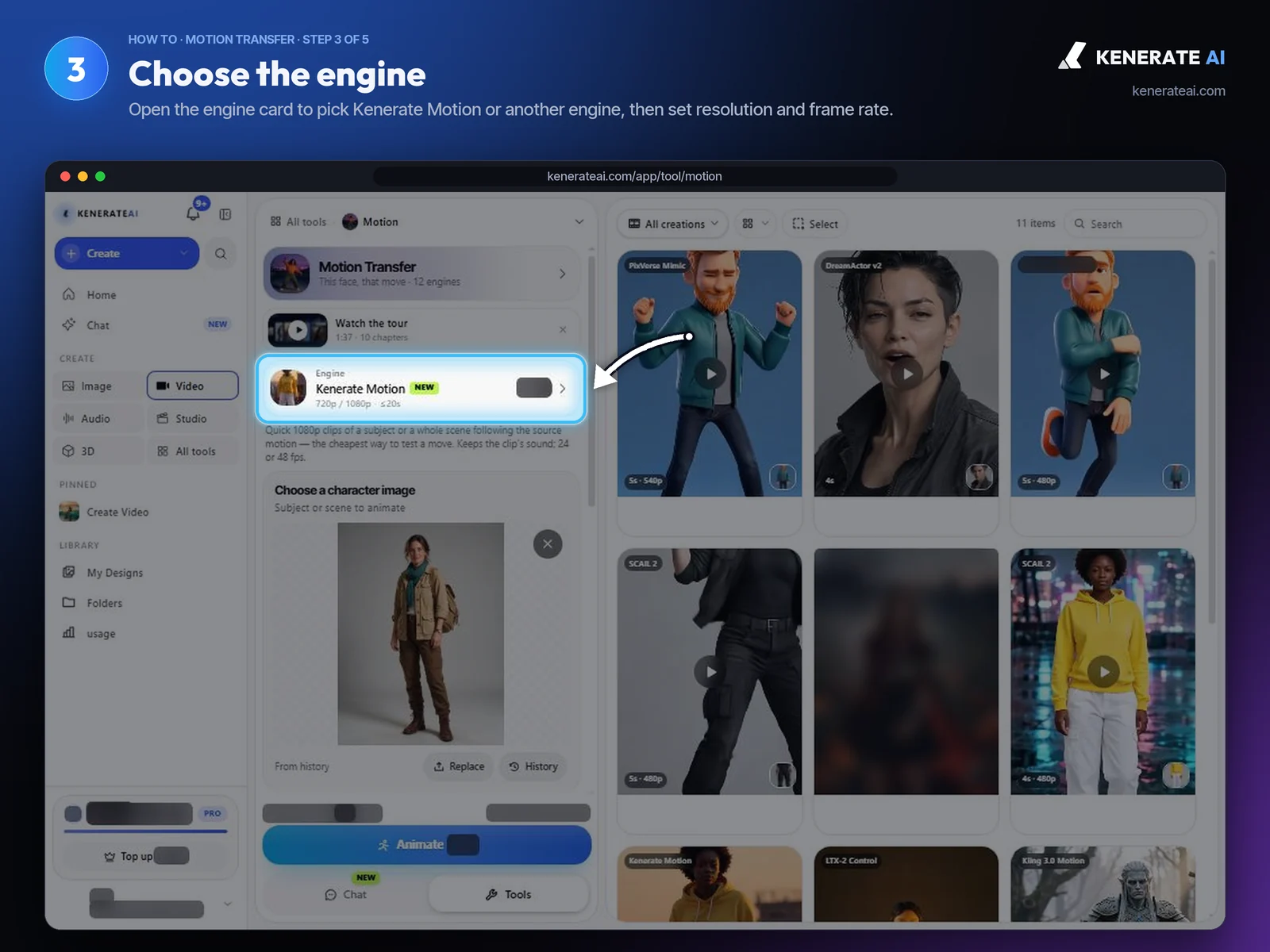Image resolution: width=1270 pixels, height=952 pixels.
Task: Collapse sidebar using the panel icon
Action: tap(225, 214)
